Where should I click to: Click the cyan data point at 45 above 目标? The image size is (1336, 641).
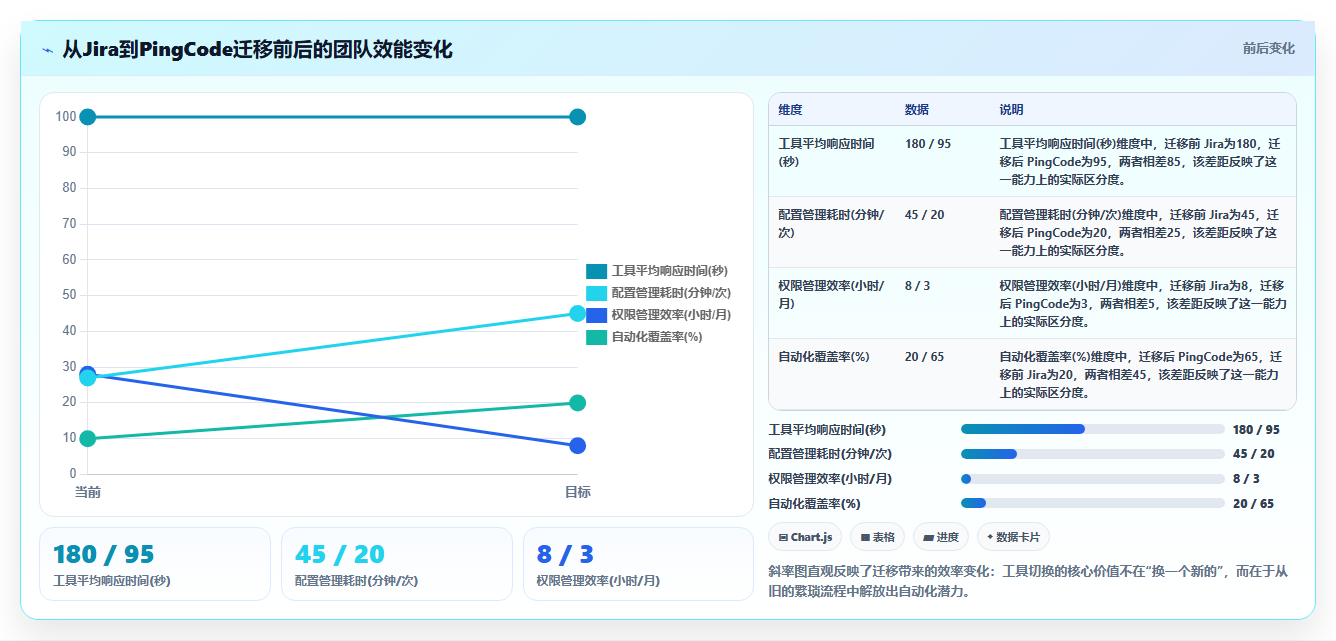(x=577, y=313)
